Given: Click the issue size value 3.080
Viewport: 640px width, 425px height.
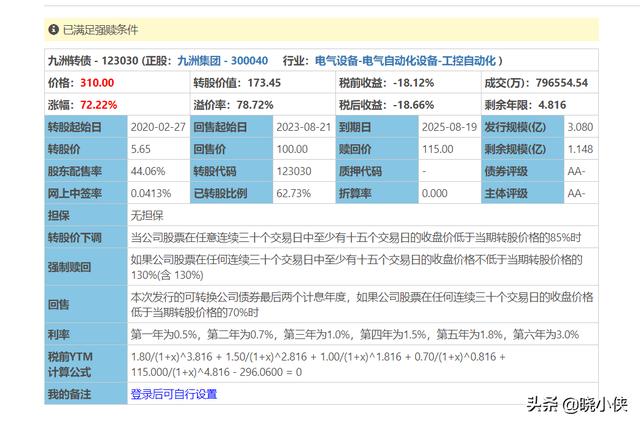Looking at the screenshot, I should 580,127.
